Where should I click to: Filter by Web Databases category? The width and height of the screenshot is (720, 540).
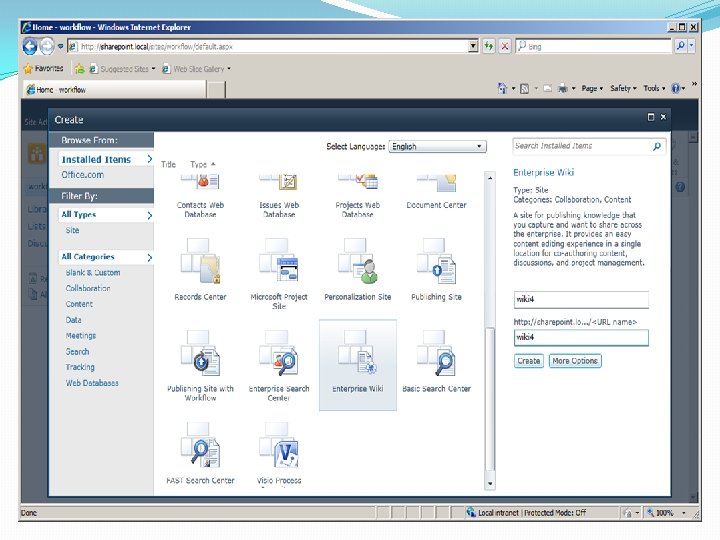click(x=92, y=383)
